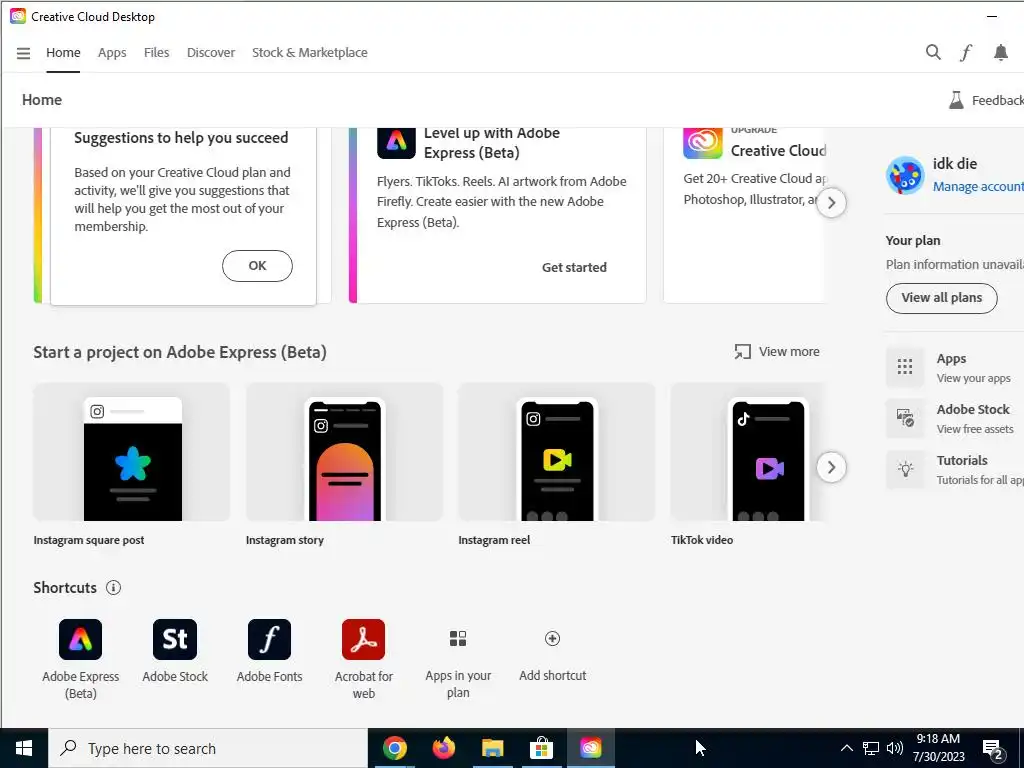Click the Shortcuts info icon
The width and height of the screenshot is (1024, 768).
point(113,588)
